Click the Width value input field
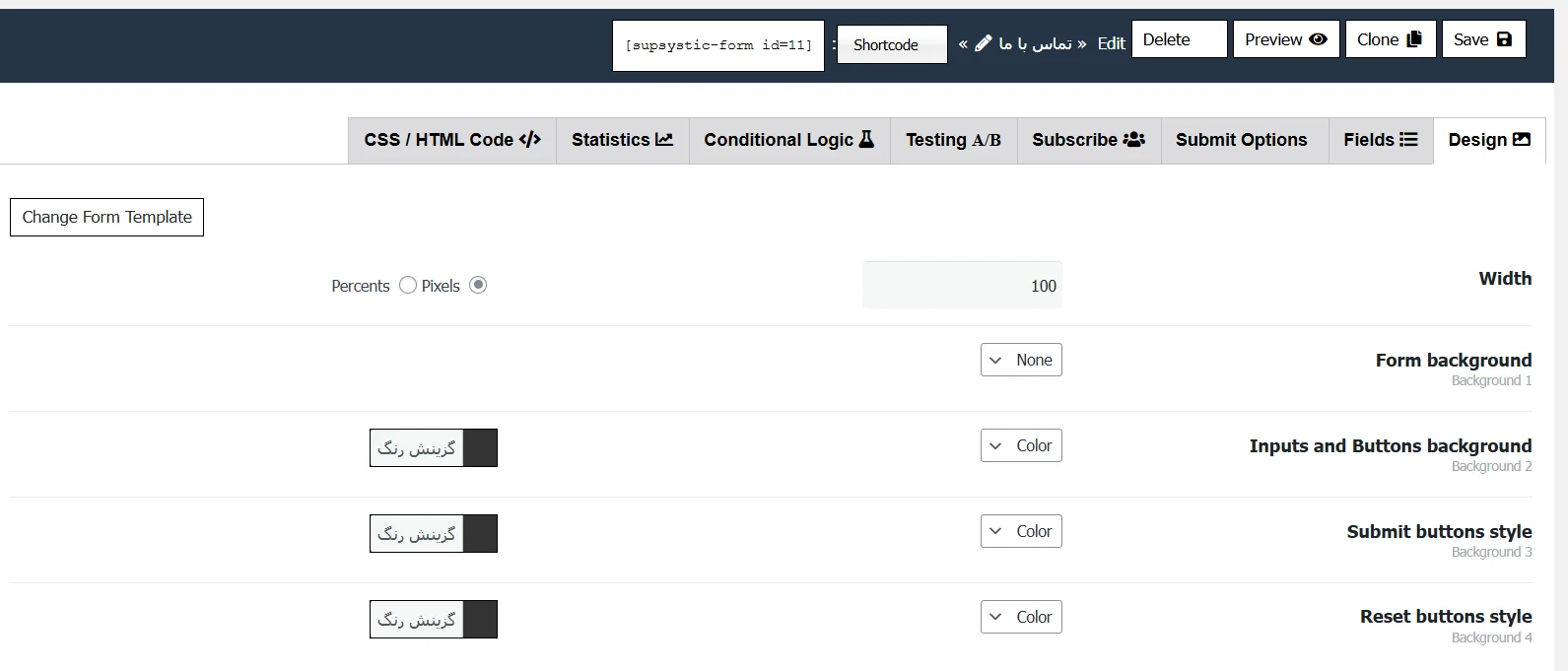Image resolution: width=1568 pixels, height=671 pixels. [962, 286]
